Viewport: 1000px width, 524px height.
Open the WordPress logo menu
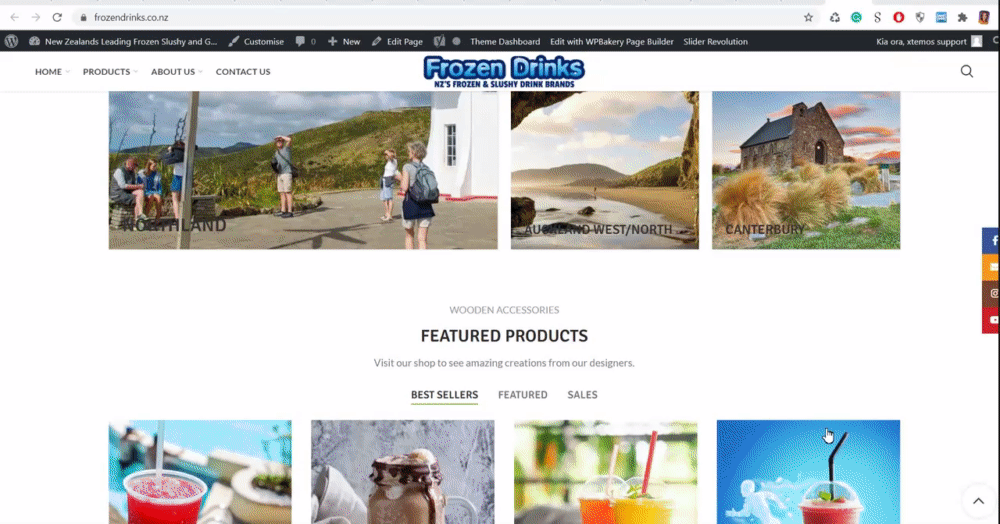[x=11, y=41]
